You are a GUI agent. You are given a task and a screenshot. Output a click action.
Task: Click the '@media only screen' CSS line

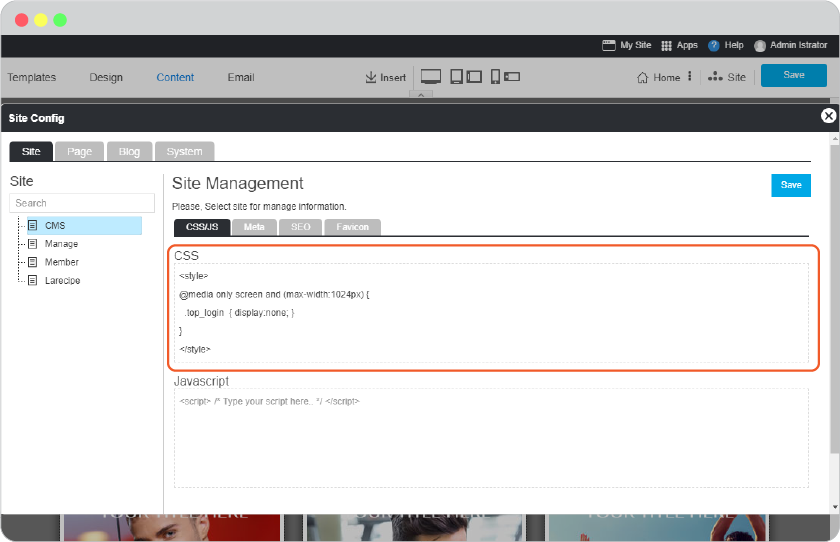coord(275,295)
